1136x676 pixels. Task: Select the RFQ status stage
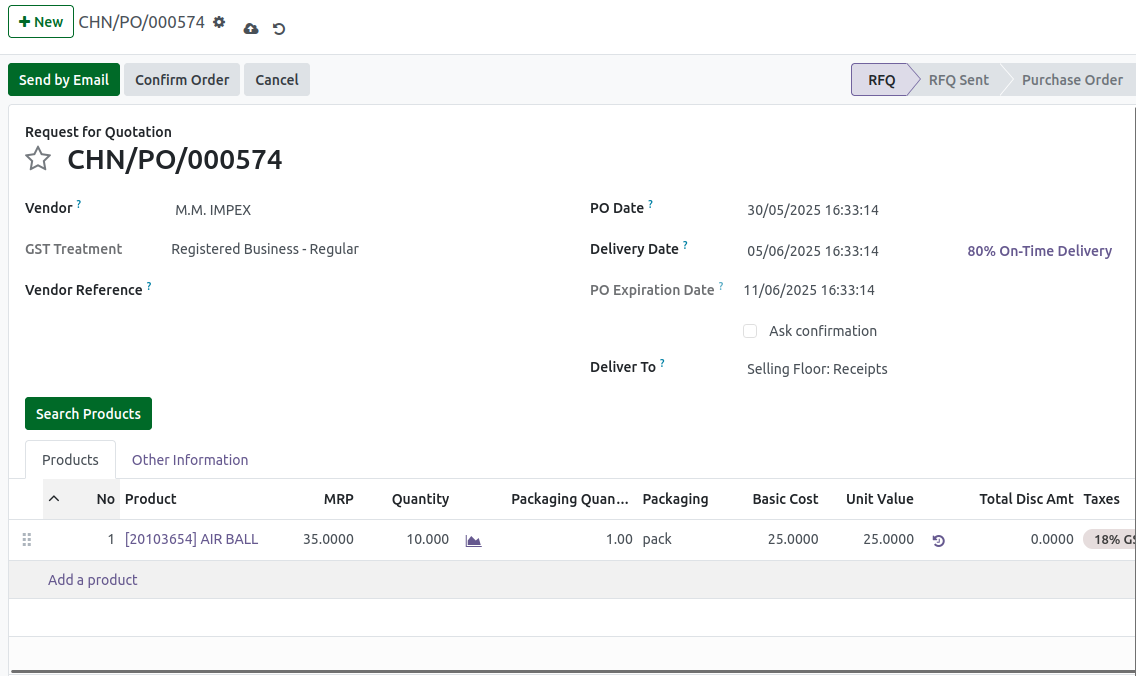[881, 80]
